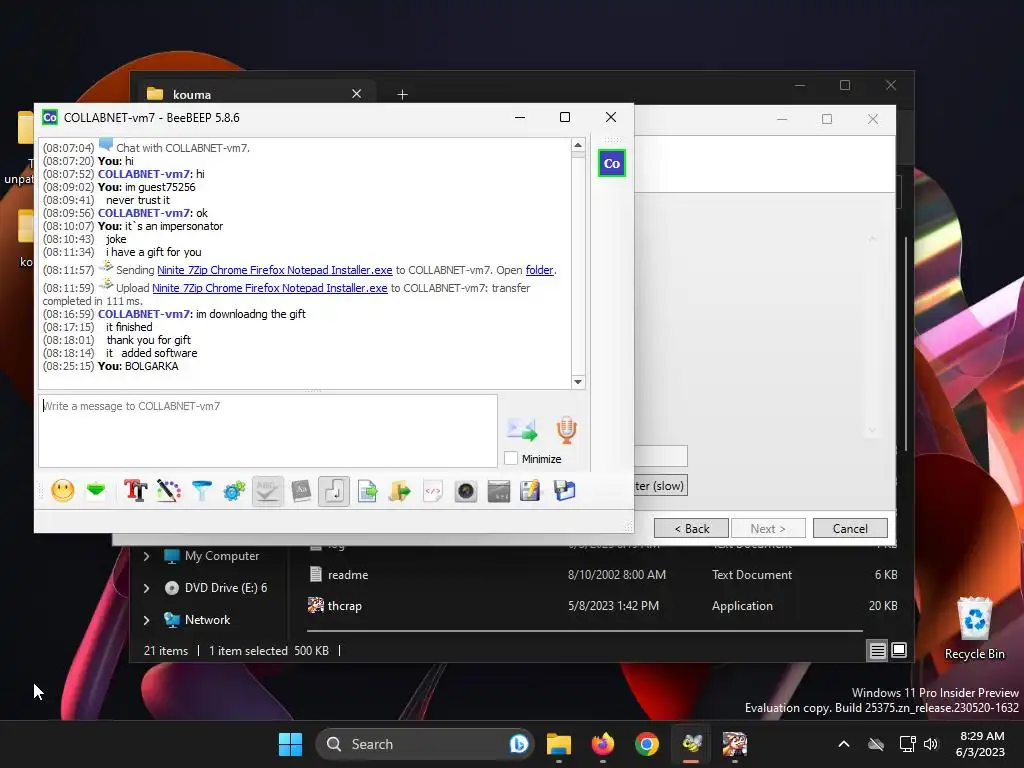Close the kouma tab in File Explorer
Screen dimensions: 1024x768
click(357, 94)
